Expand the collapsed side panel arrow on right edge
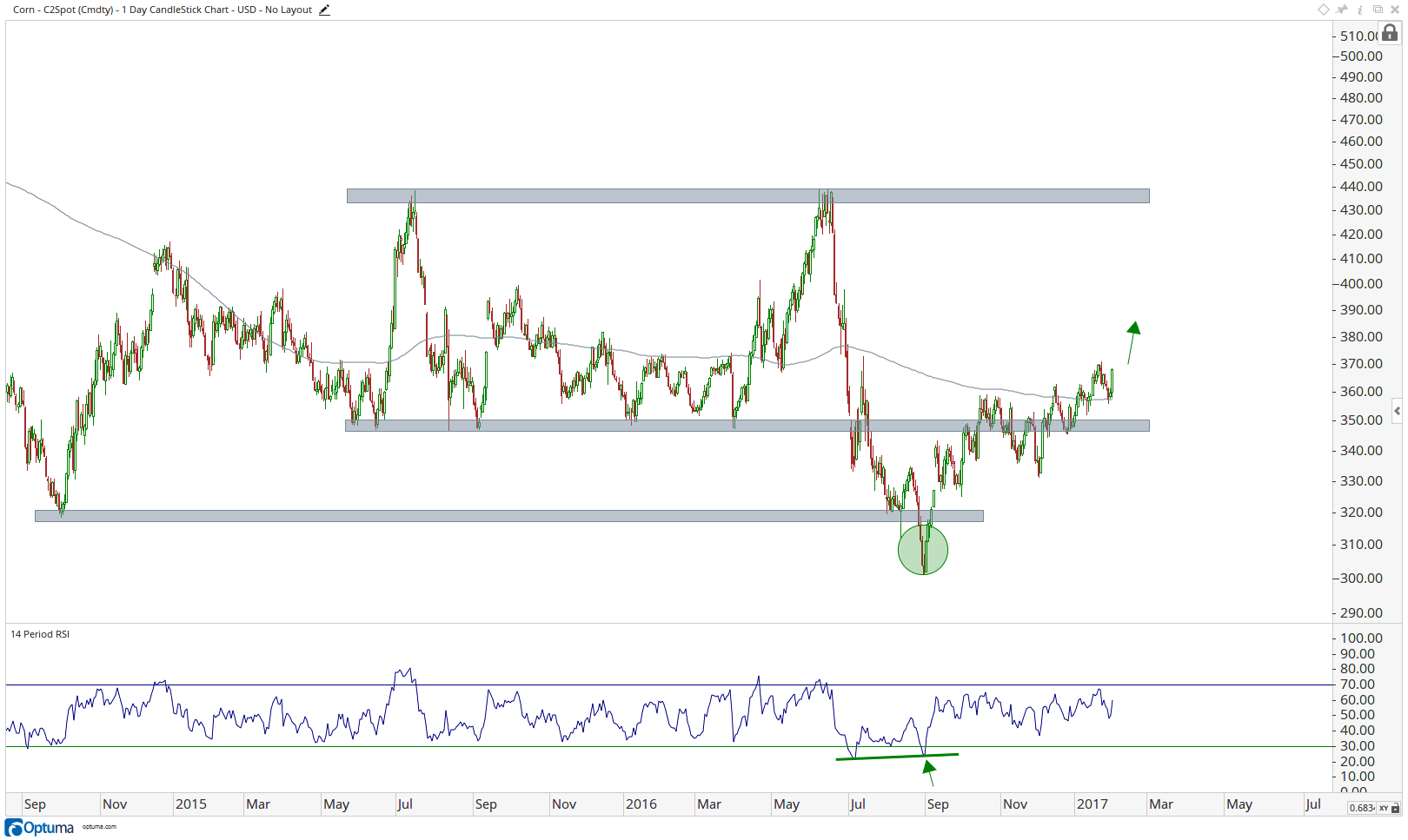The width and height of the screenshot is (1408, 840). [1397, 411]
